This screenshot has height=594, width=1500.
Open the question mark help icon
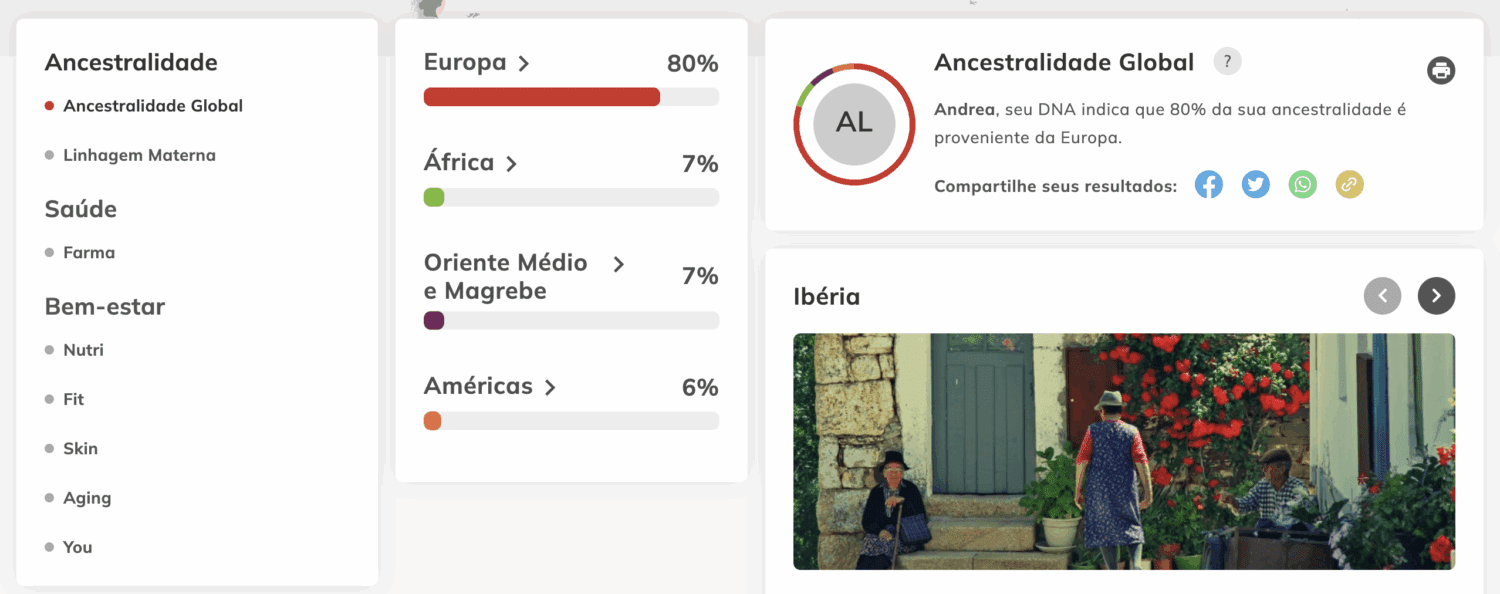point(1227,62)
